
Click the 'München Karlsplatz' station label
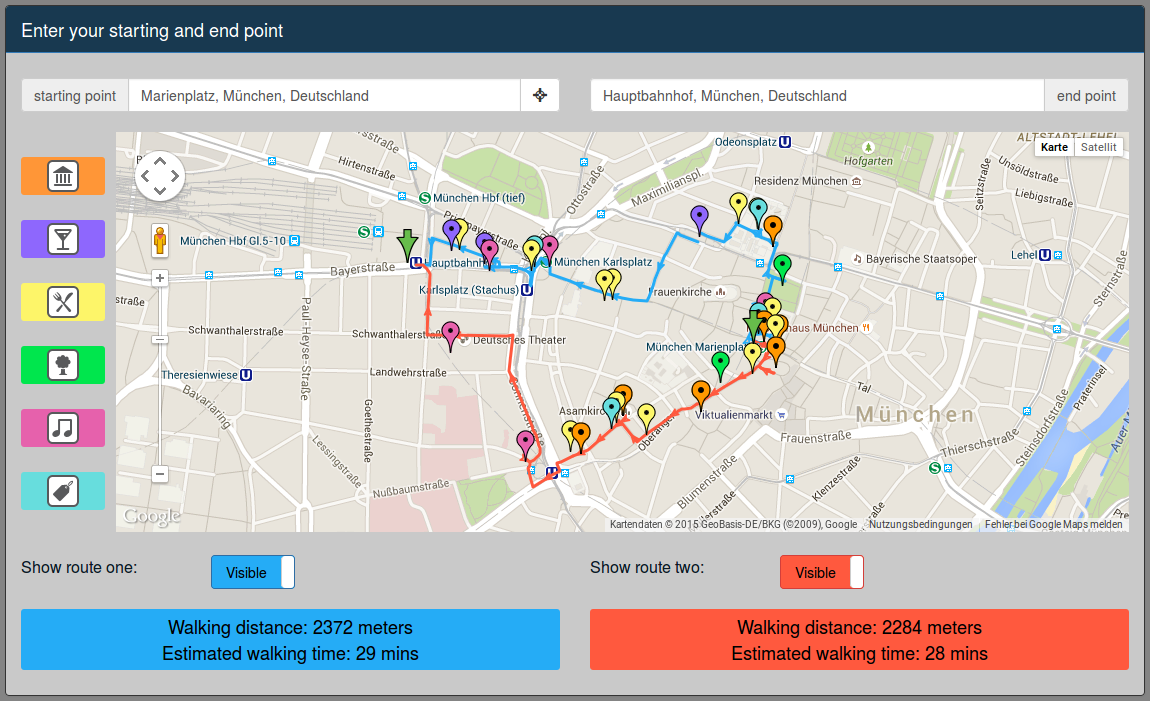603,262
